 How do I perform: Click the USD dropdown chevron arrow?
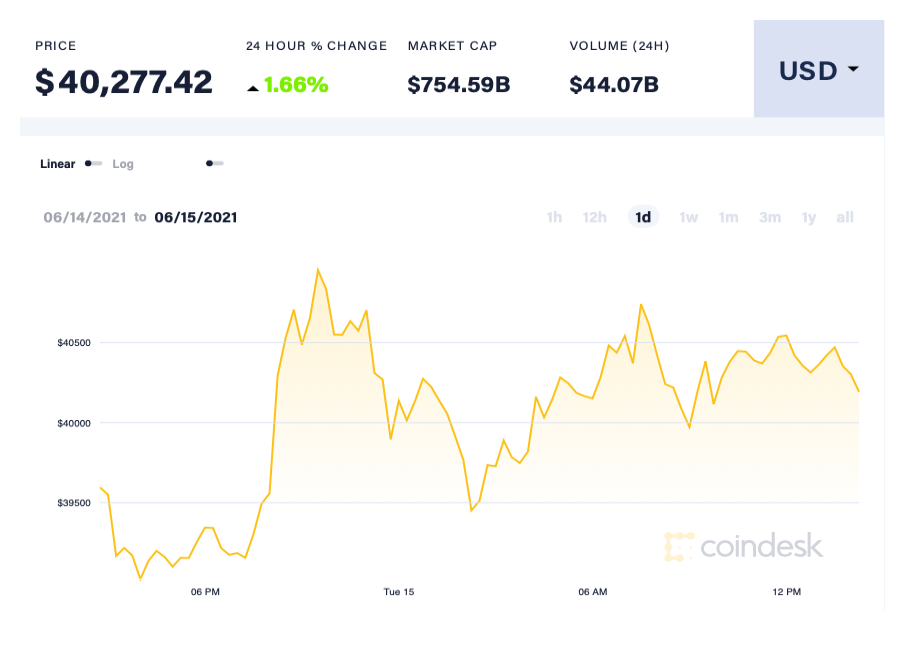tap(853, 71)
